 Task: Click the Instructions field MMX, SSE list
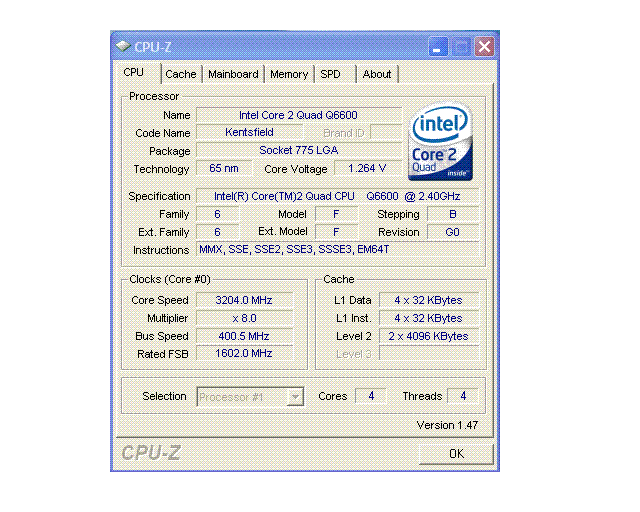[x=337, y=249]
